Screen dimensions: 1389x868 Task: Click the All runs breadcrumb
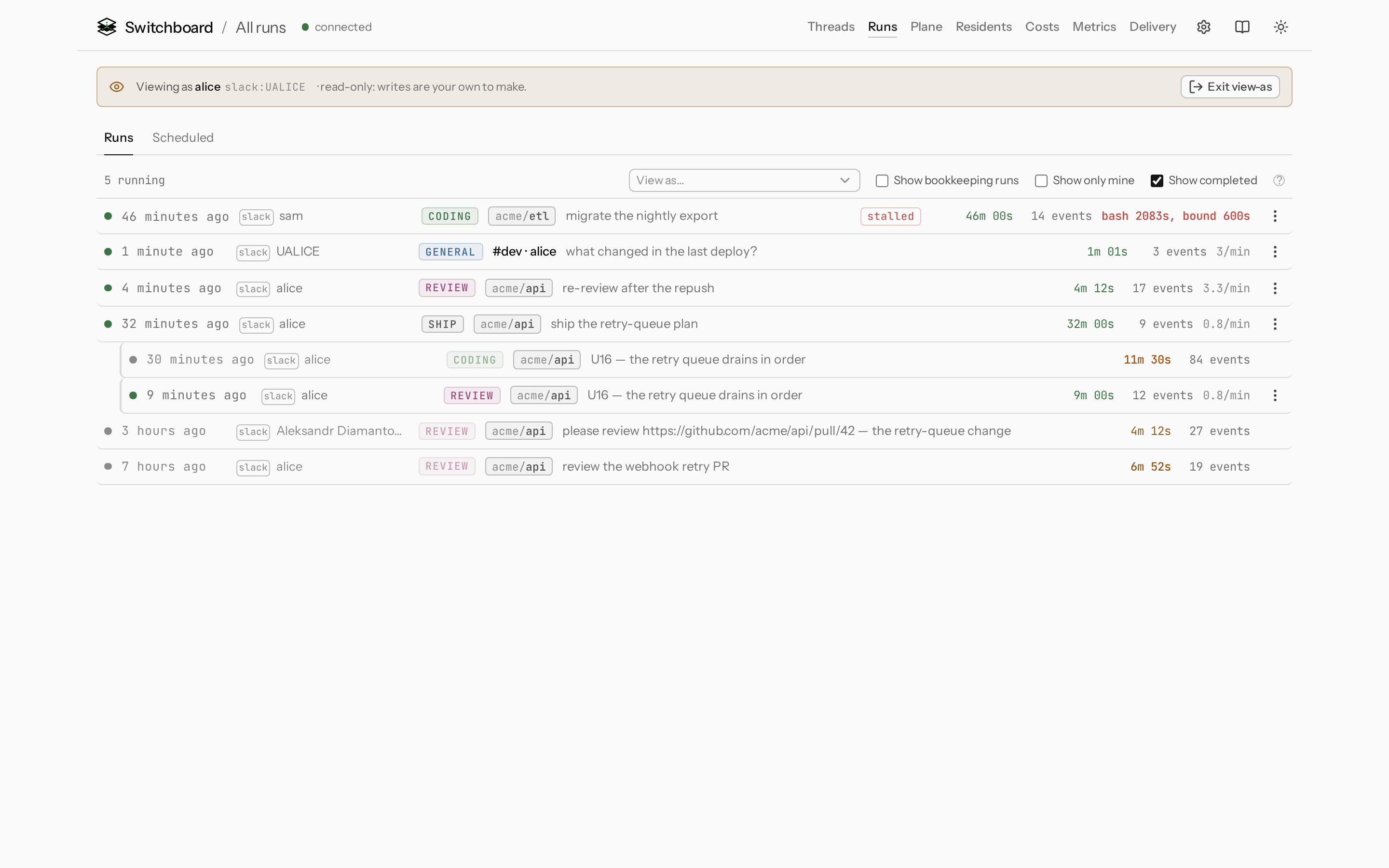point(260,27)
